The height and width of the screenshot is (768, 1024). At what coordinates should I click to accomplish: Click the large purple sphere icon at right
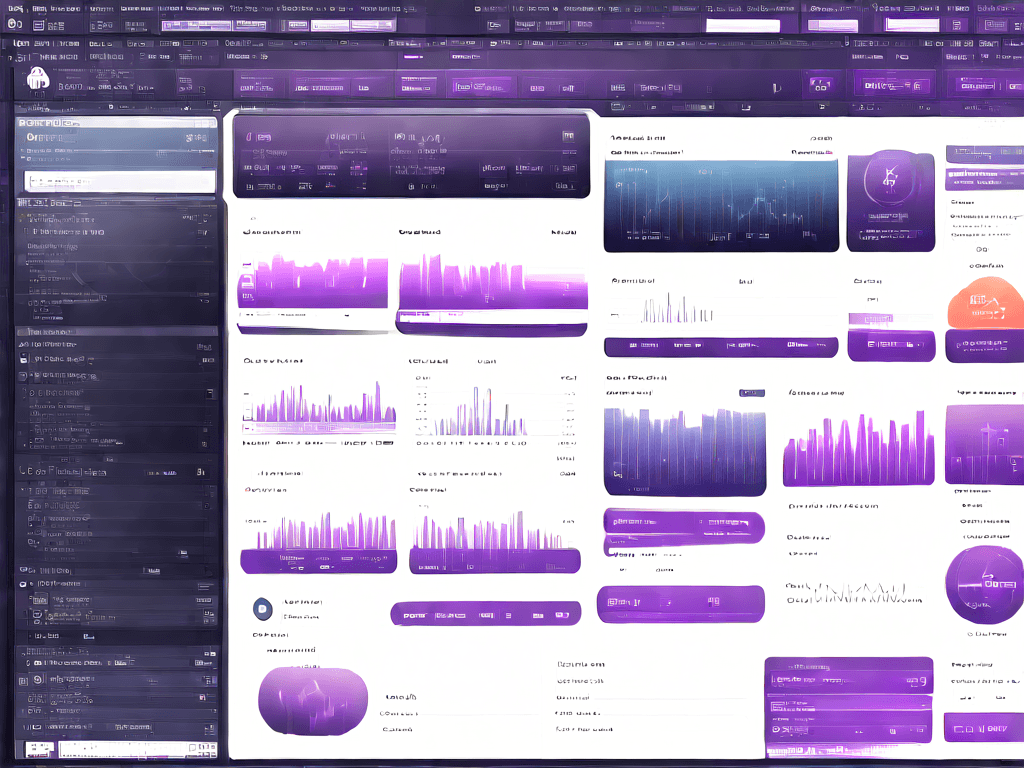click(985, 585)
